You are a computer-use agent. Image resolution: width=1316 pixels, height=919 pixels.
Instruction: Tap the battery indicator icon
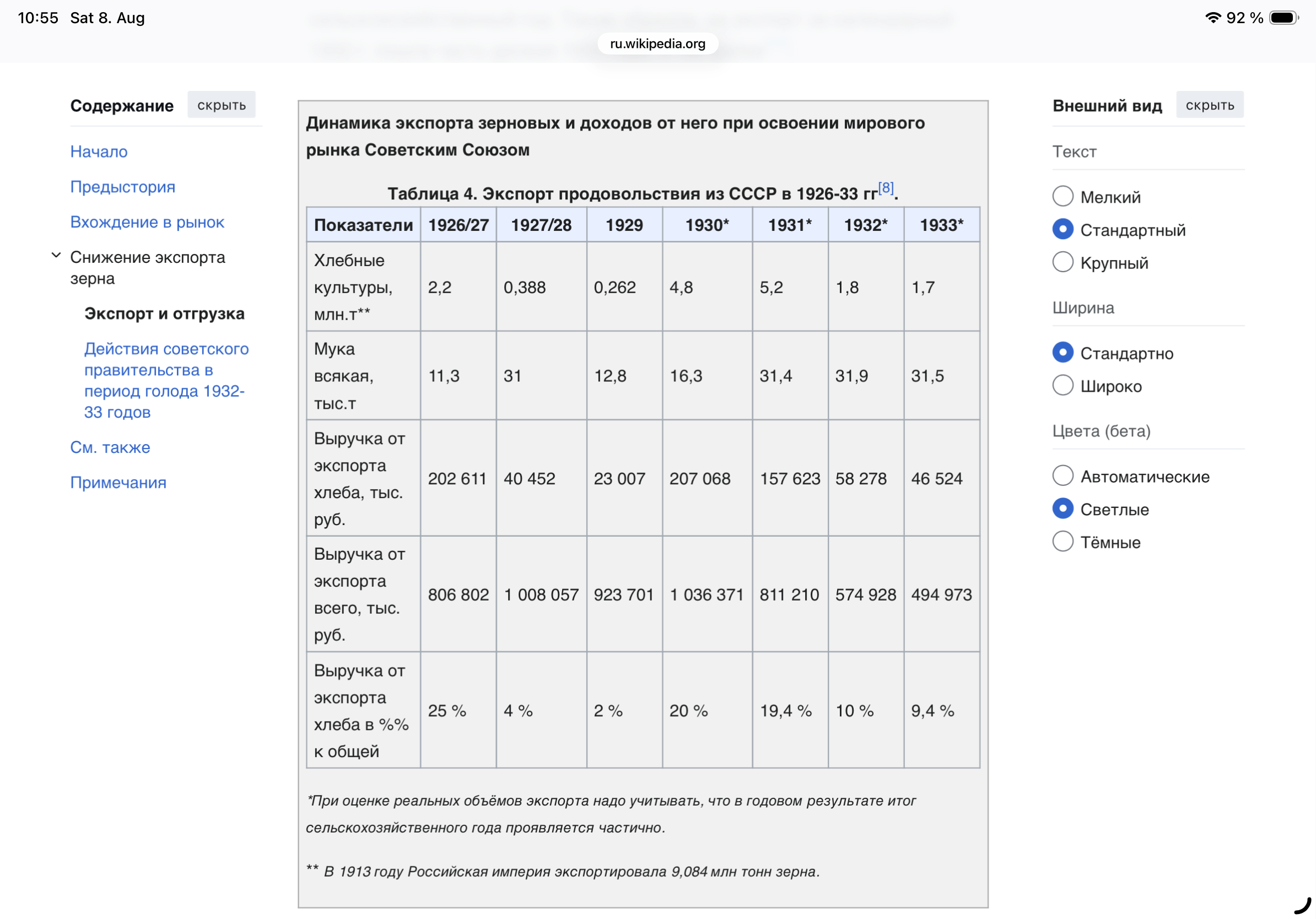coord(1284,18)
